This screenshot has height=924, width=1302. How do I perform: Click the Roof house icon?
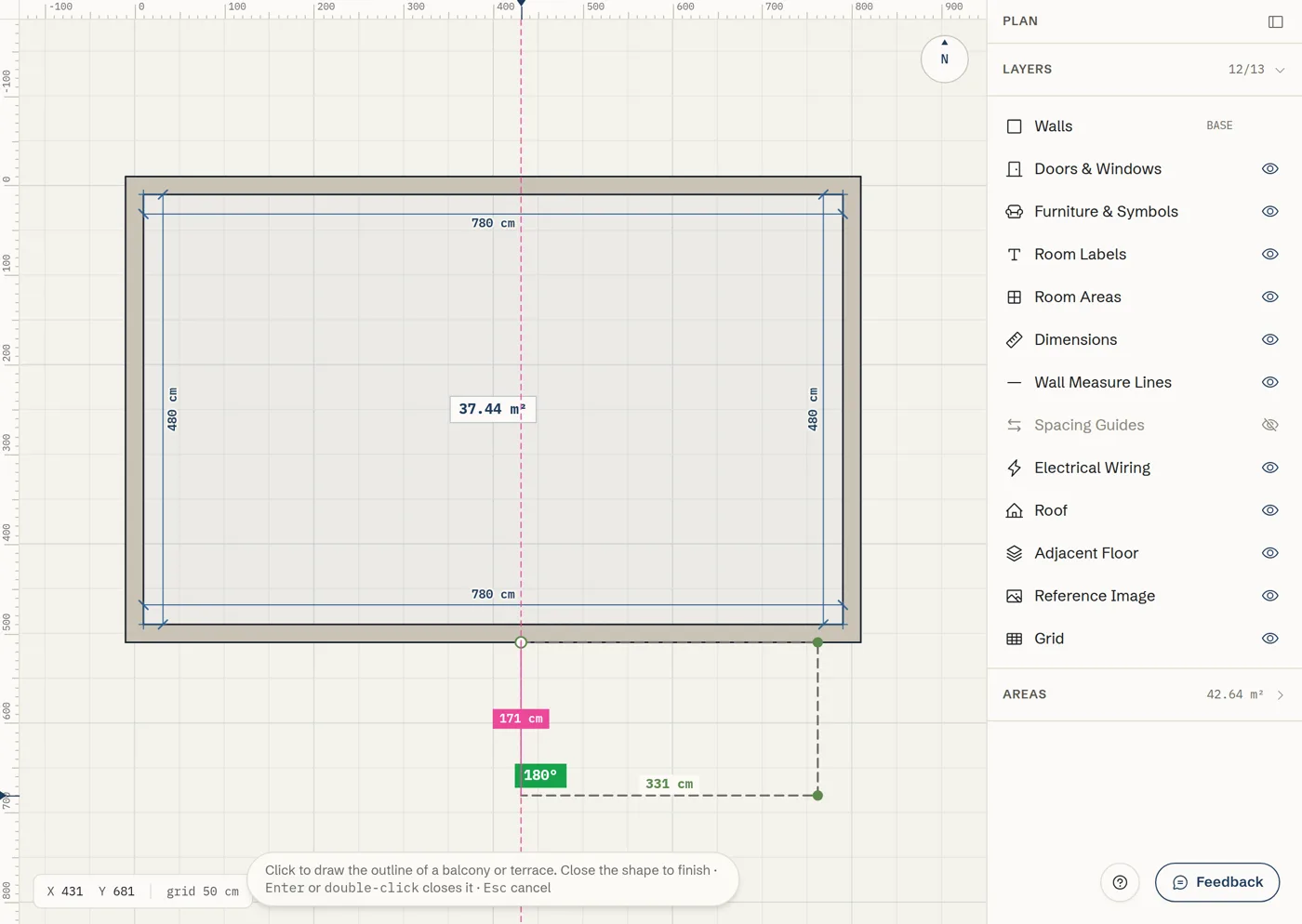coord(1014,511)
